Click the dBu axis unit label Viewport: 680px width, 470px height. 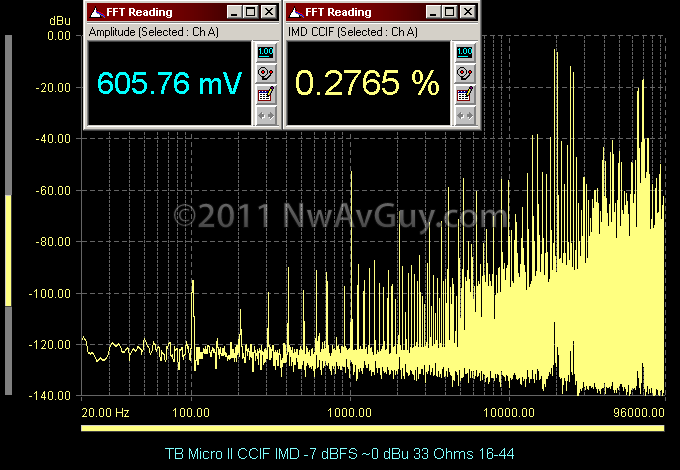(60, 20)
